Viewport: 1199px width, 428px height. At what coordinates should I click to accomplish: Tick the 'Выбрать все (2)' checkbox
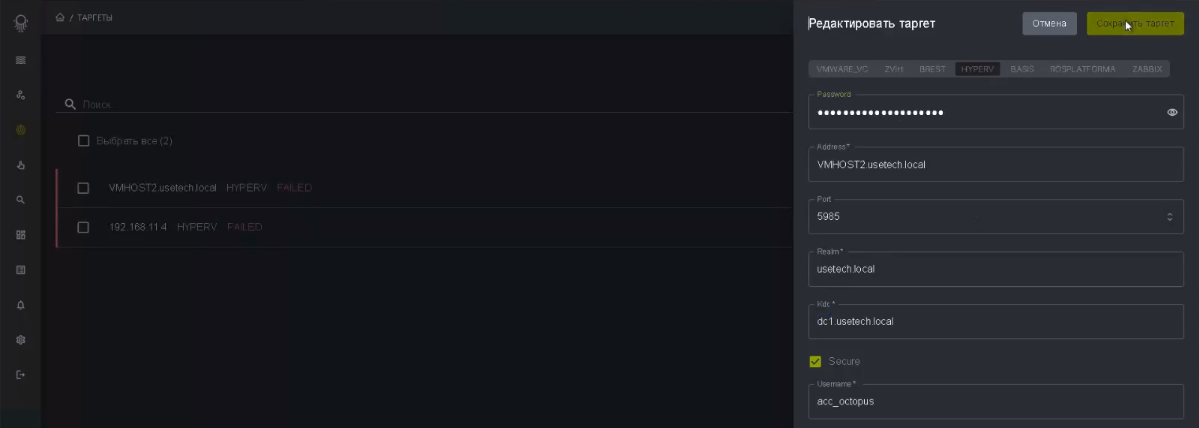click(x=83, y=141)
